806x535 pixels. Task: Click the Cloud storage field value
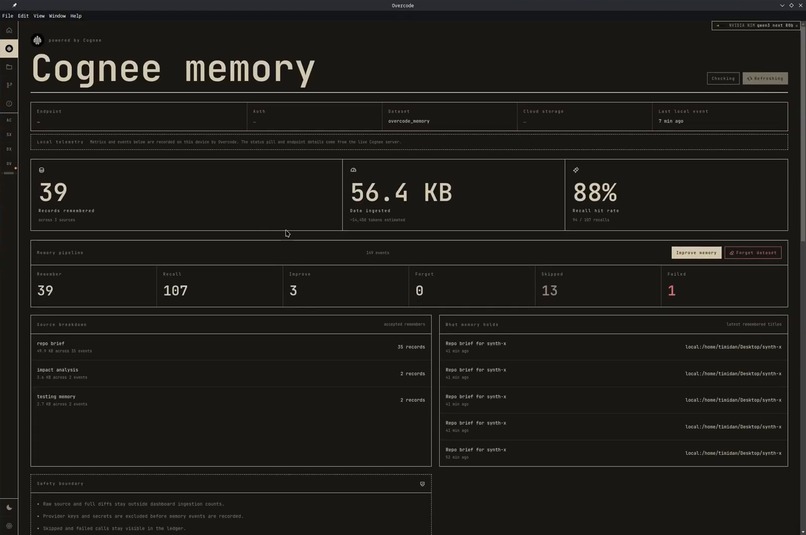click(525, 122)
